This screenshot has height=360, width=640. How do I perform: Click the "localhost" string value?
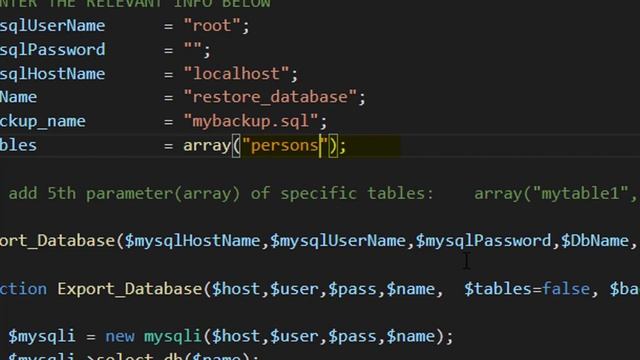coord(236,74)
